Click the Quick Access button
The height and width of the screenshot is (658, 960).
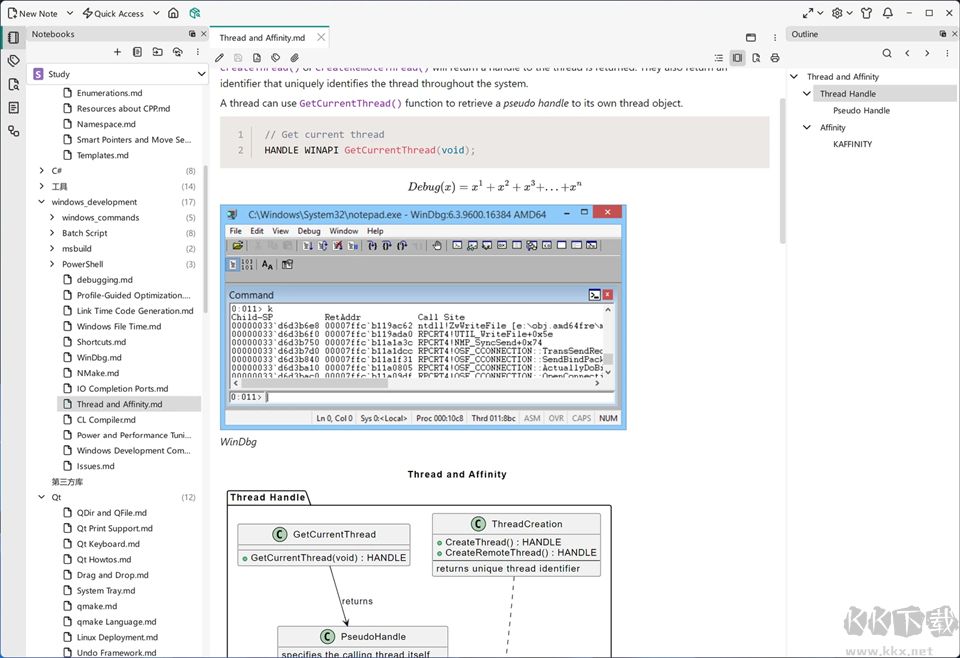(x=113, y=13)
